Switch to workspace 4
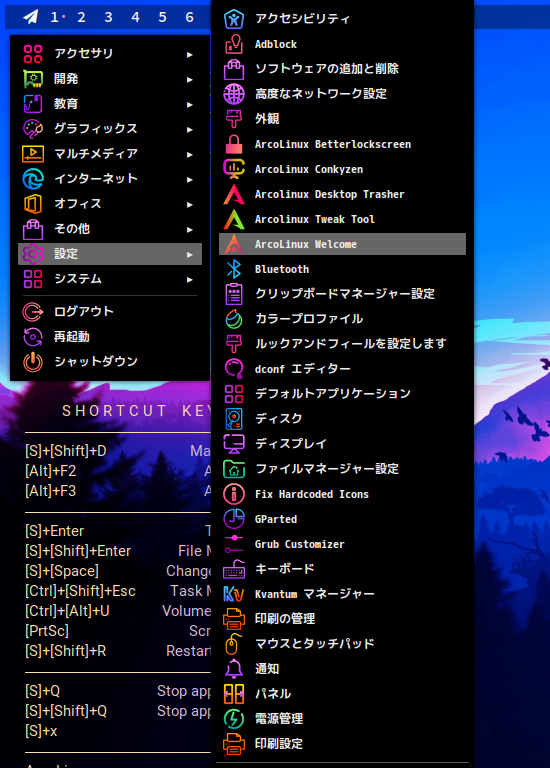The height and width of the screenshot is (768, 550). [135, 18]
